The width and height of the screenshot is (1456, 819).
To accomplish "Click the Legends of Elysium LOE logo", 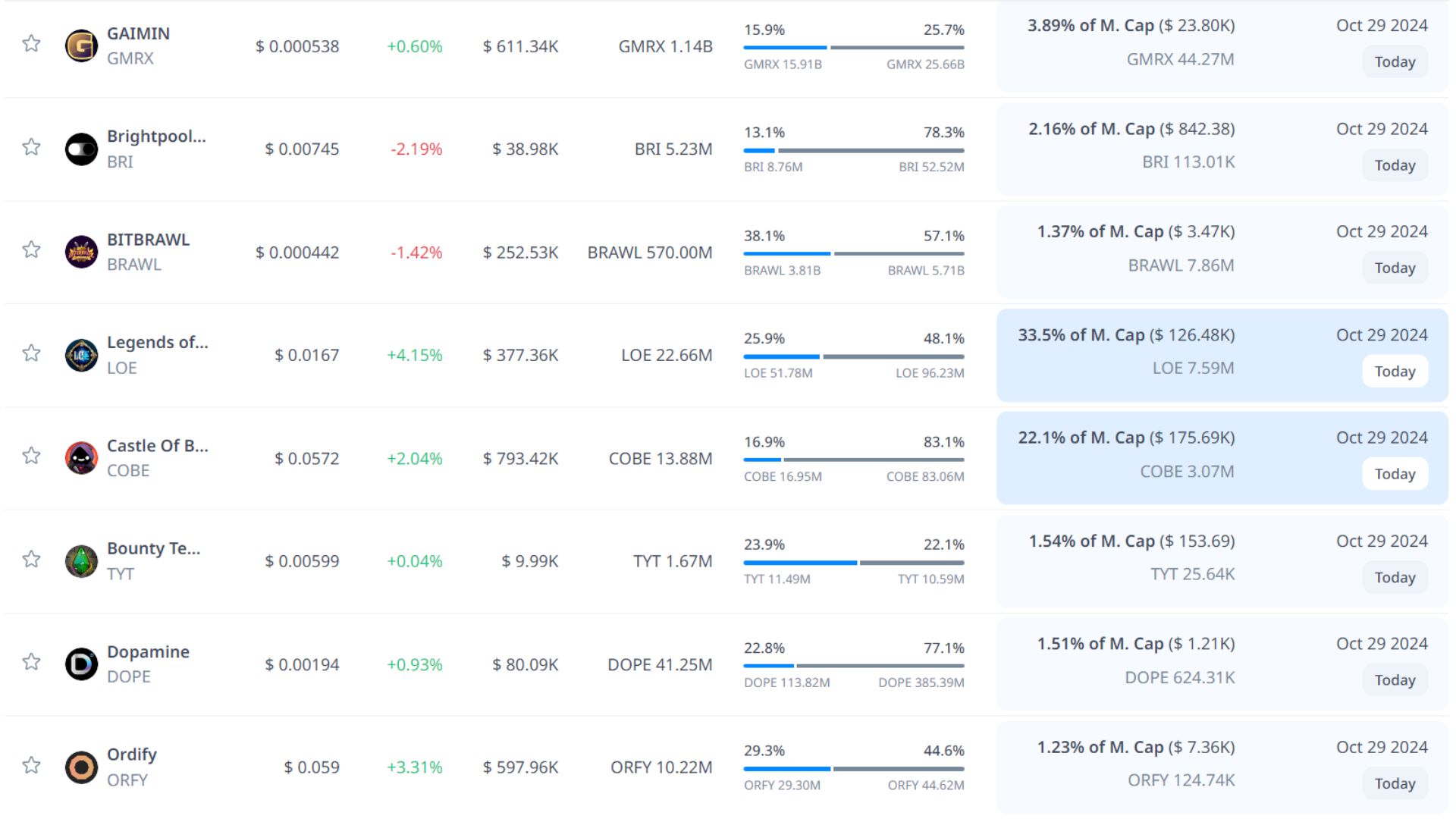I will (x=81, y=355).
